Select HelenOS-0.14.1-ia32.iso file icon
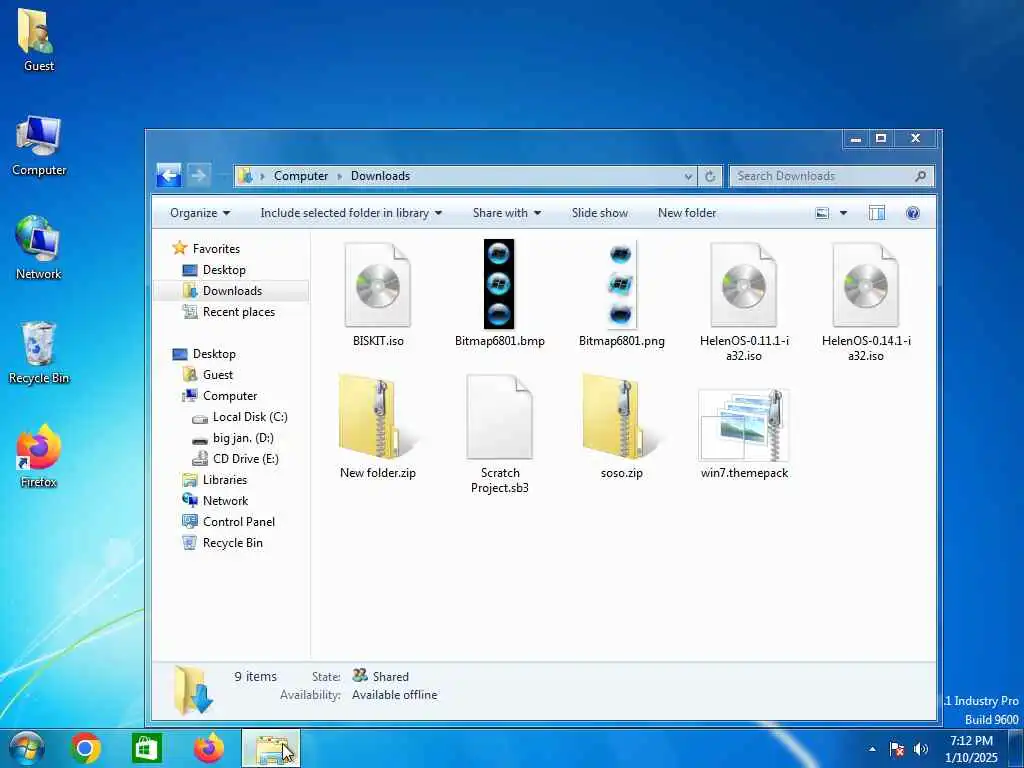Image resolution: width=1024 pixels, height=768 pixels. 865,285
